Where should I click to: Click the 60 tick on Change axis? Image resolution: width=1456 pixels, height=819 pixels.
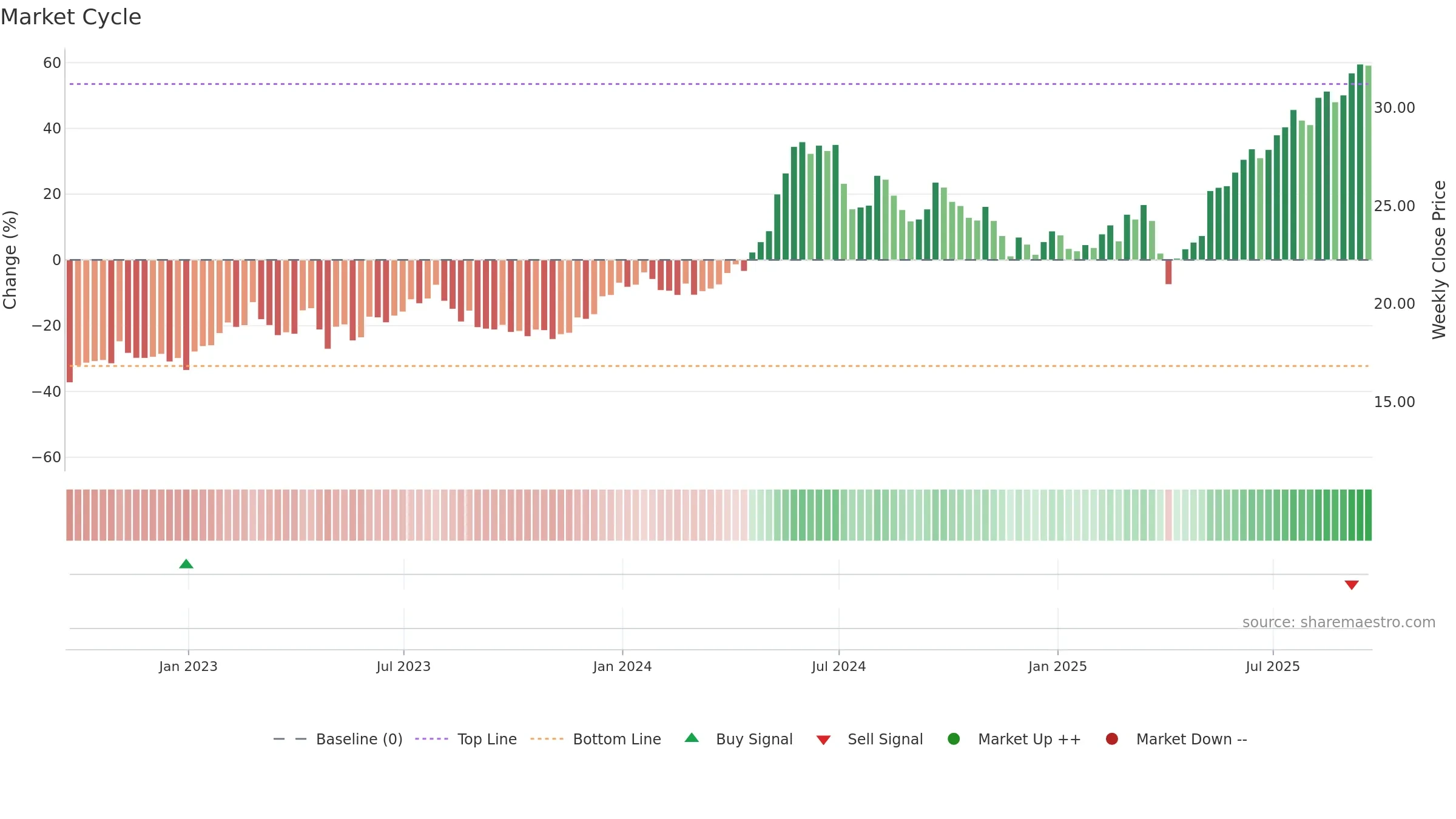[x=52, y=62]
